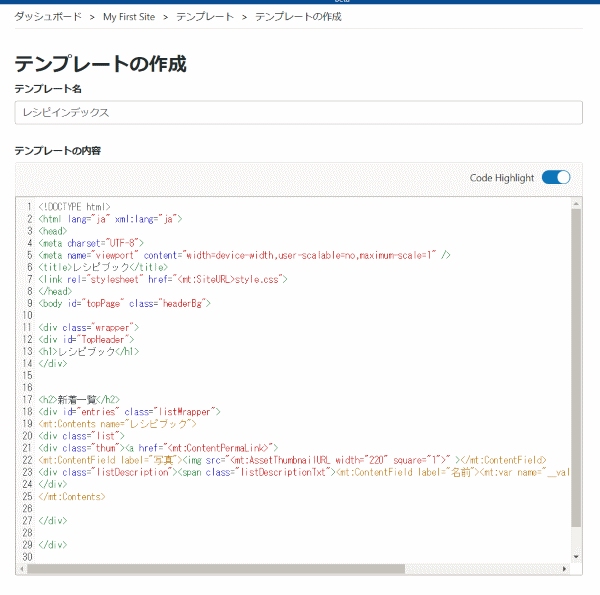The image size is (600, 595).
Task: Go to My First Site breadcrumb
Action: 129,17
